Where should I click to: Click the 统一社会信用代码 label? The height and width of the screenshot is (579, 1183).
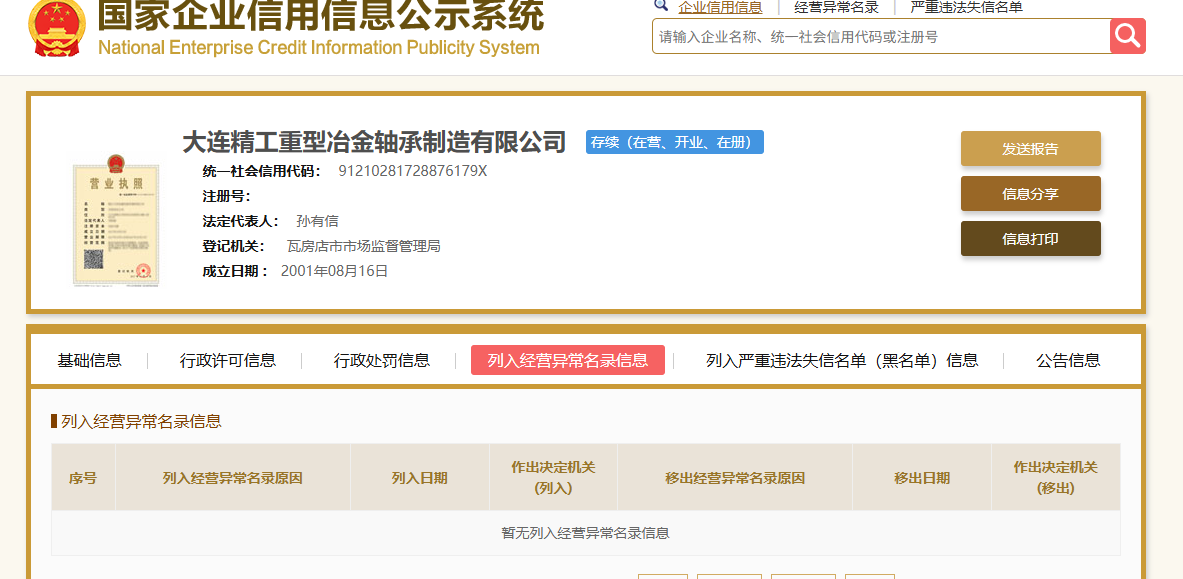coord(263,171)
